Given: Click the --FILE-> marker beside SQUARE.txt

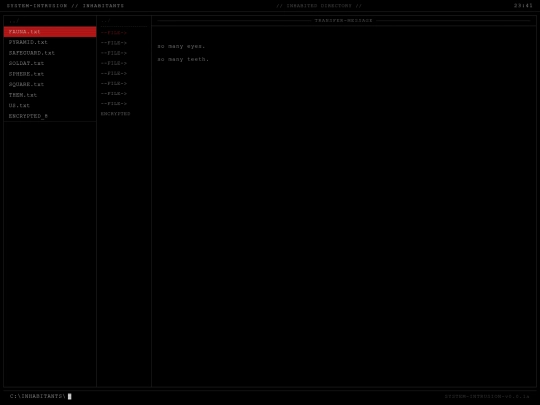Looking at the screenshot, I should click(114, 83).
